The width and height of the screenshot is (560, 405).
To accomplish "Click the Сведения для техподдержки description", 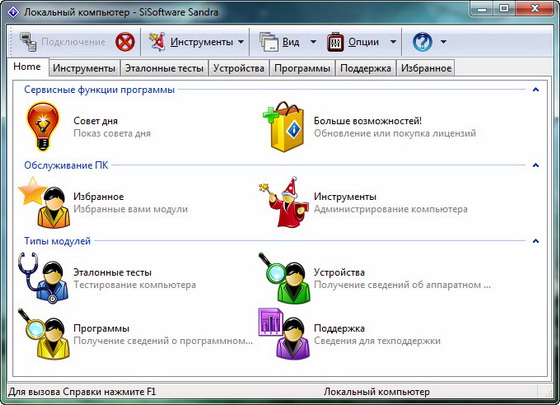I will click(x=377, y=341).
